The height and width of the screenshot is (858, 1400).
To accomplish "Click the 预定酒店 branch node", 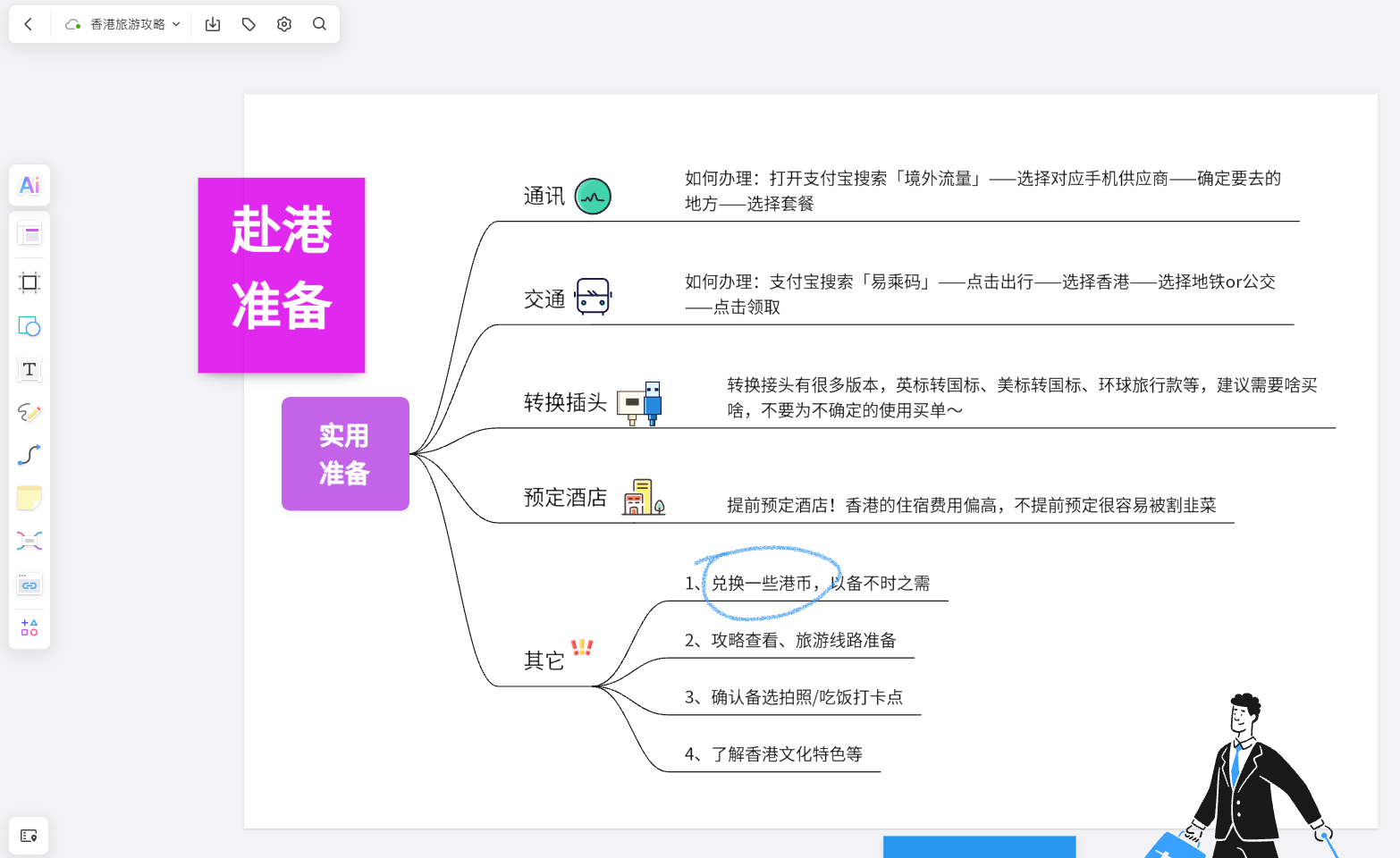I will tap(565, 498).
